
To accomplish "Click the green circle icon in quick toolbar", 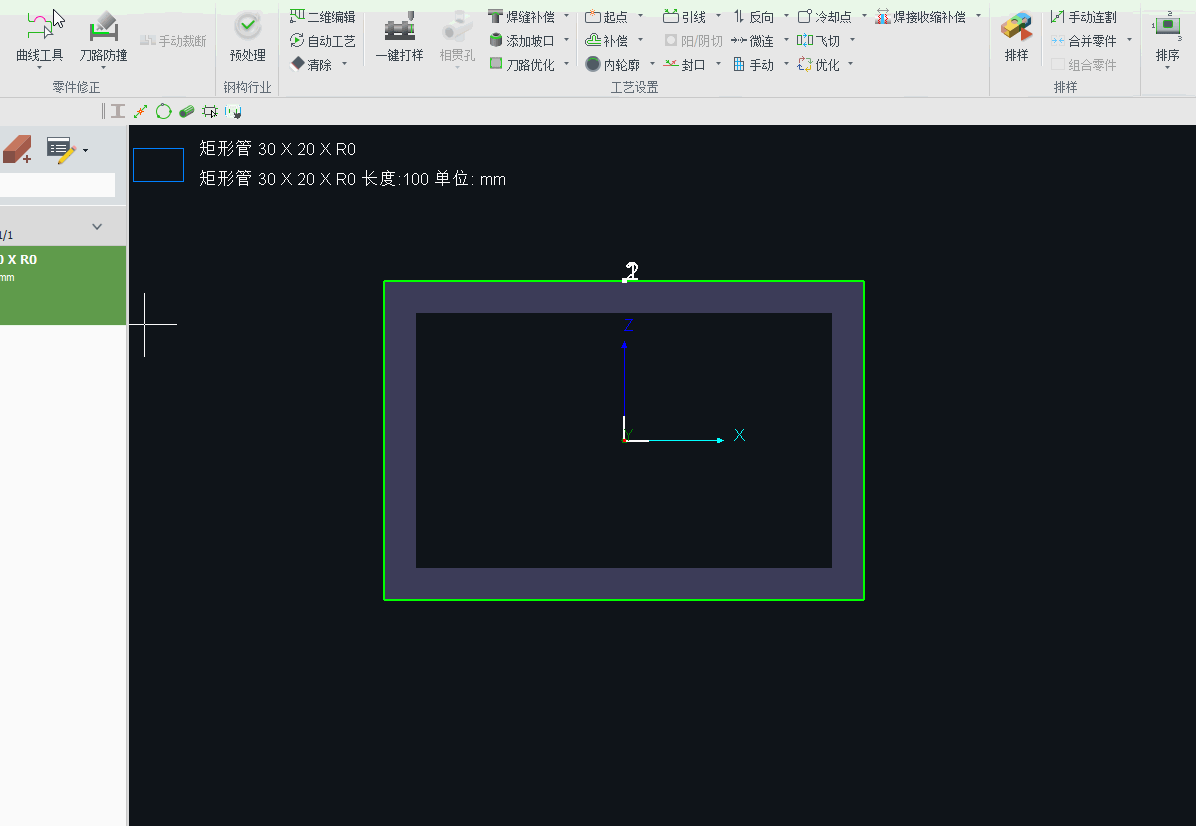I will point(163,111).
